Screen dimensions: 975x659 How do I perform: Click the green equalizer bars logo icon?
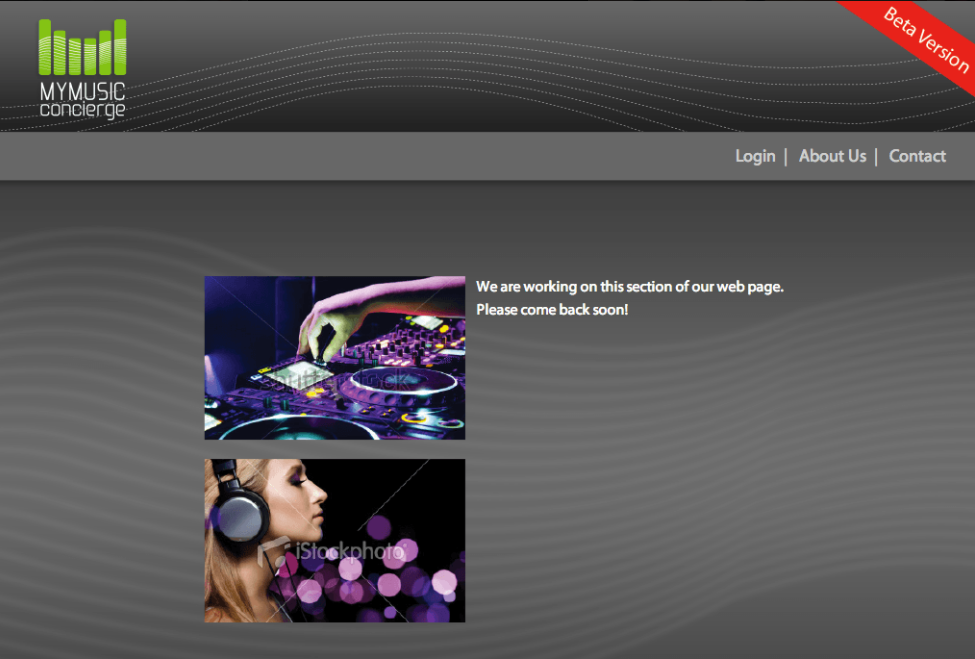(82, 48)
